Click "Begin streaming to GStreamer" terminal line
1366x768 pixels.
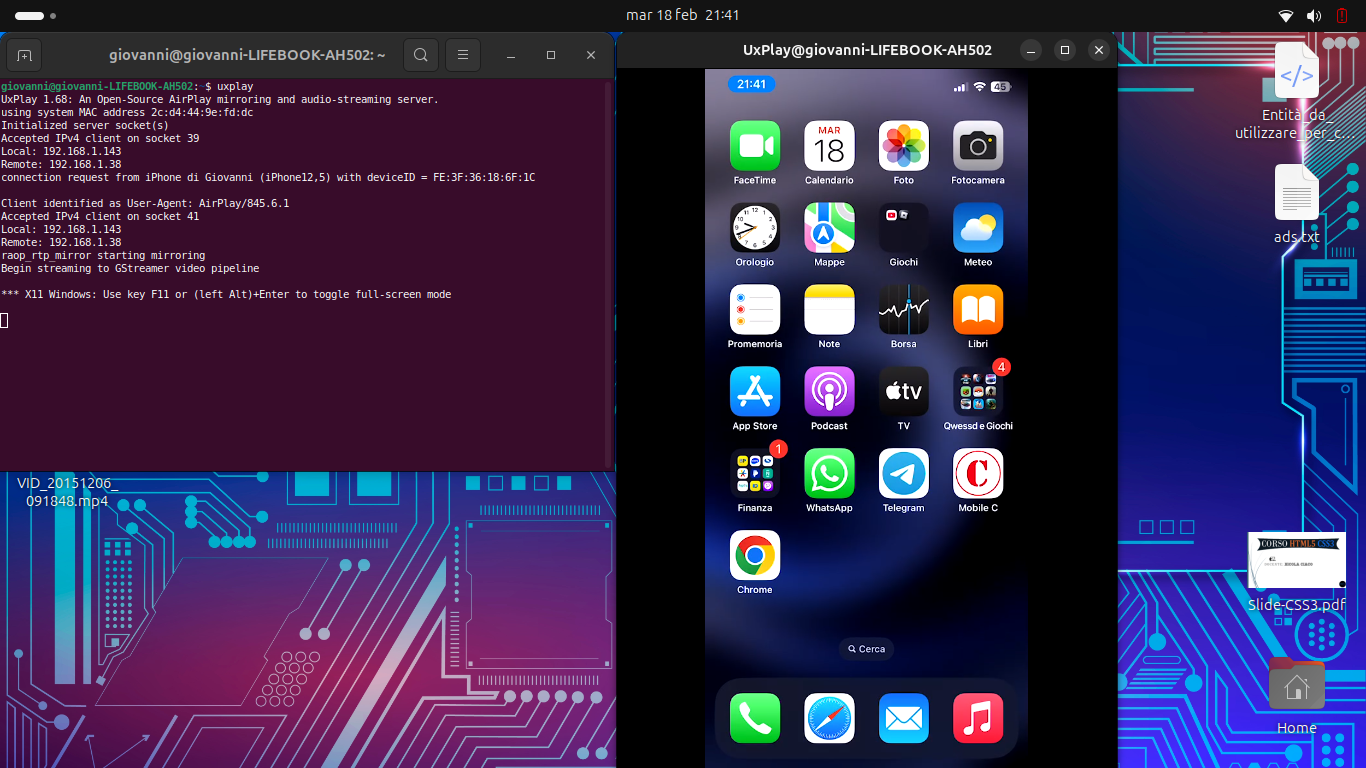130,268
